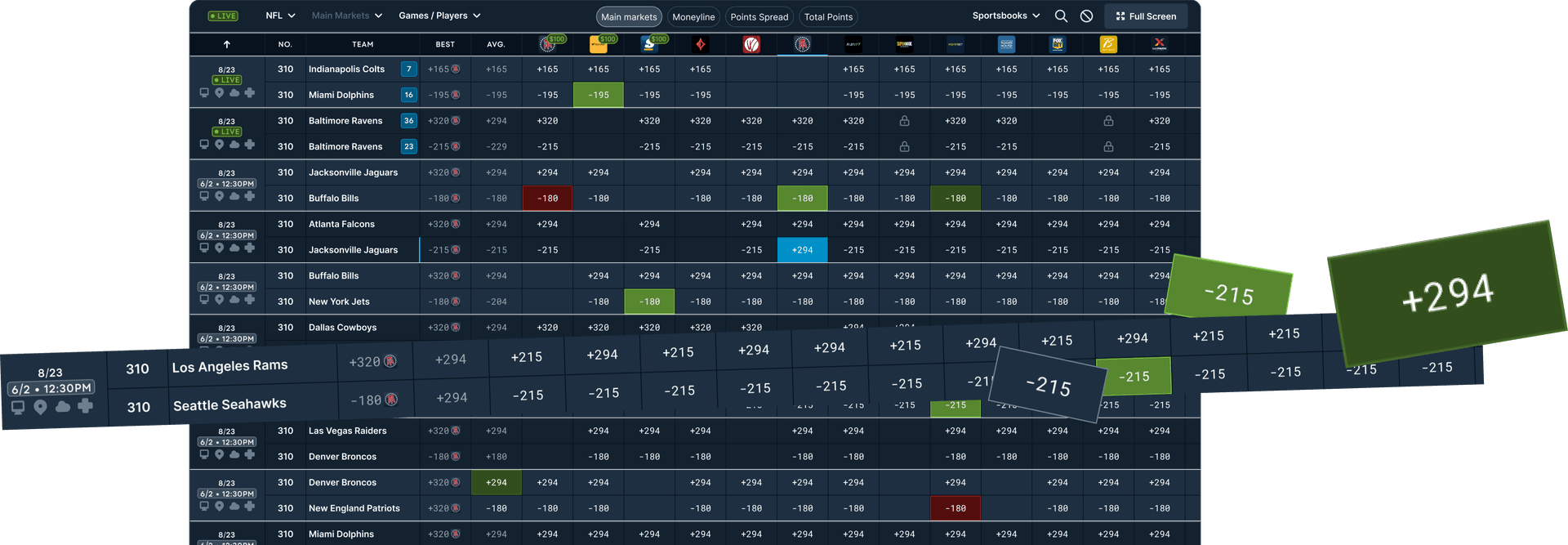Open the Sportsbooks dropdown
Viewport: 1568px width, 545px height.
(x=1006, y=16)
